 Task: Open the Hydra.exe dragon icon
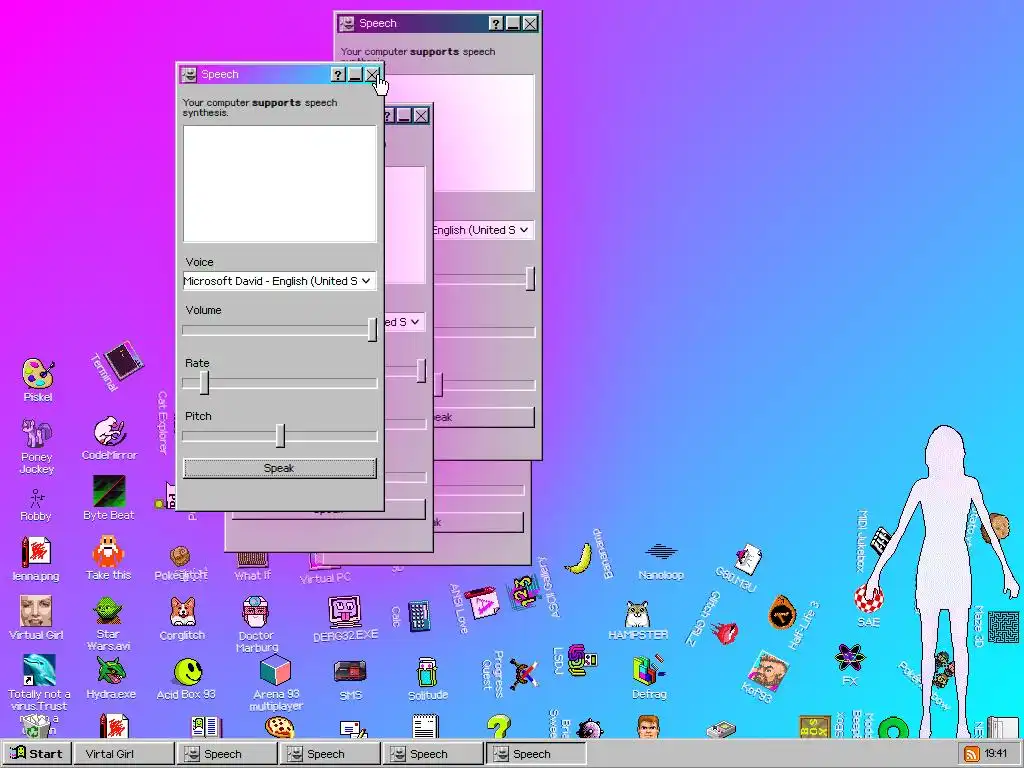click(110, 671)
